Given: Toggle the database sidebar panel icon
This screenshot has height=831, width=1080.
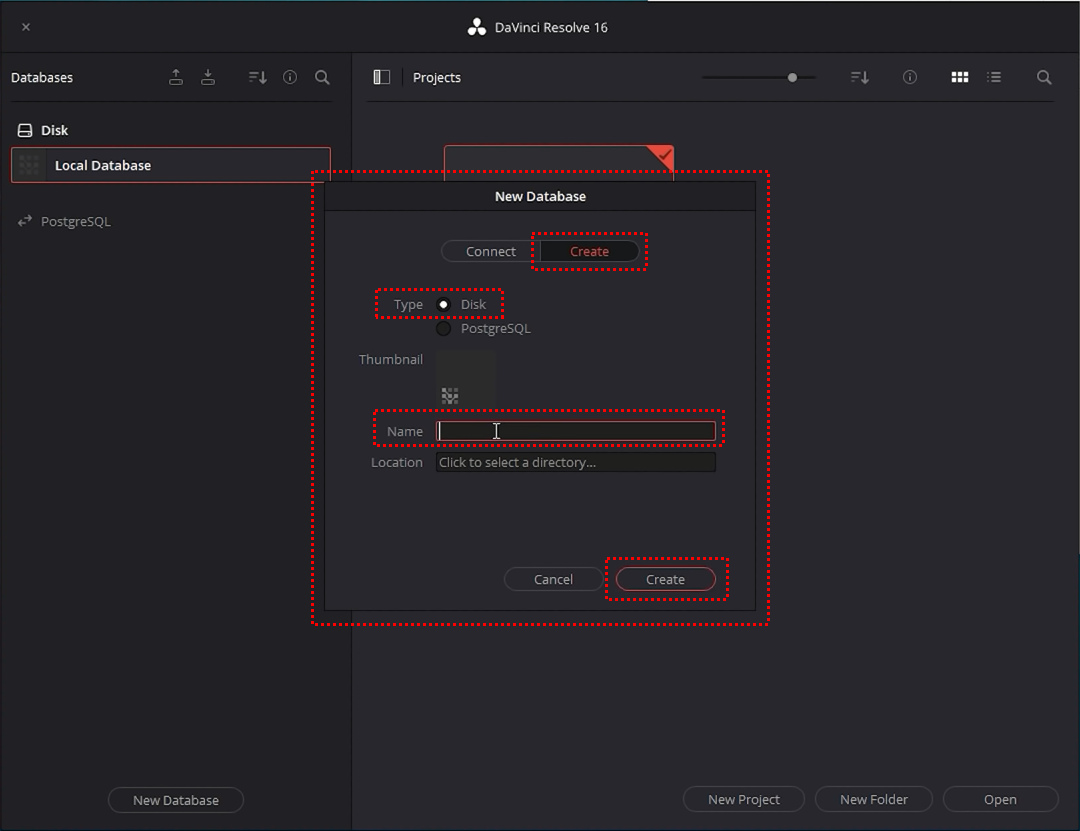Looking at the screenshot, I should pyautogui.click(x=382, y=77).
